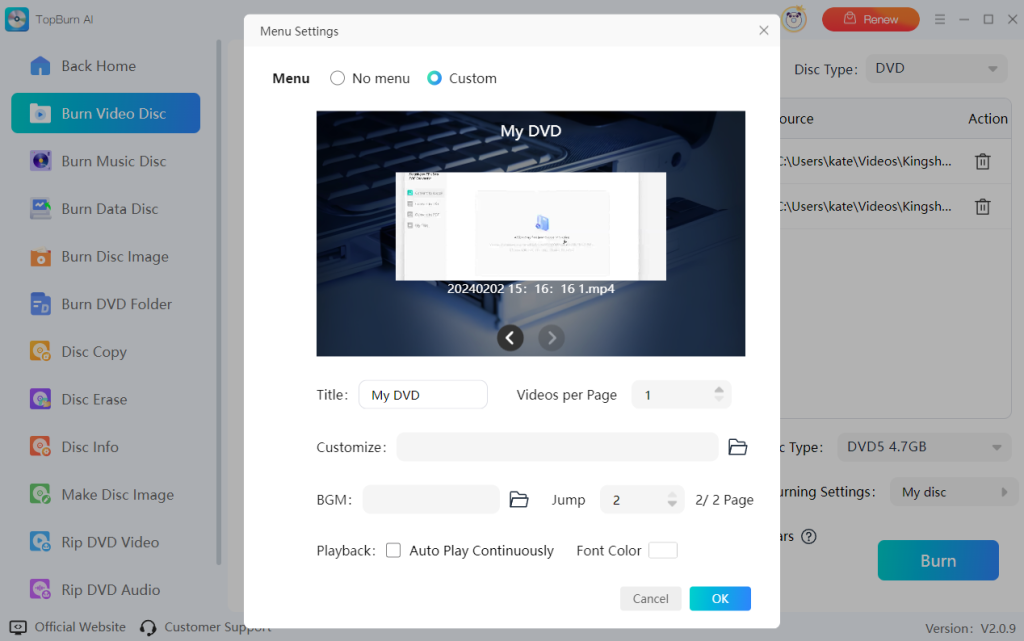Pick a Font Color swatch
The image size is (1024, 641).
point(664,550)
